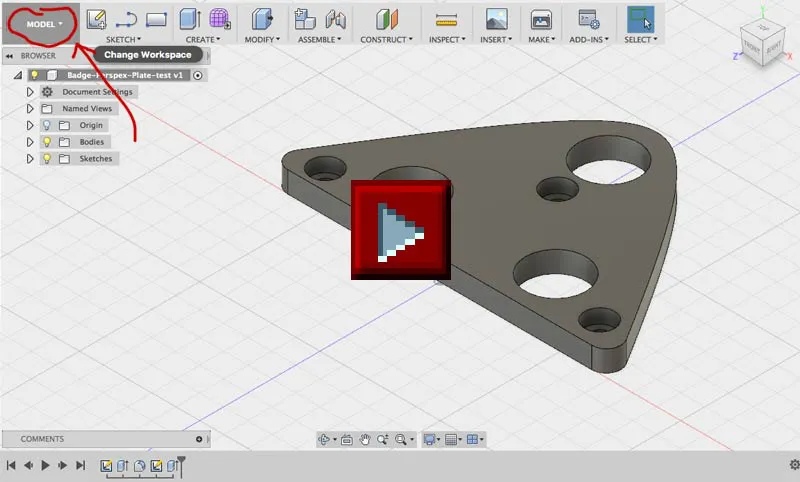Select the fillet feature in timeline
Screen dimensions: 800x482
139,466
